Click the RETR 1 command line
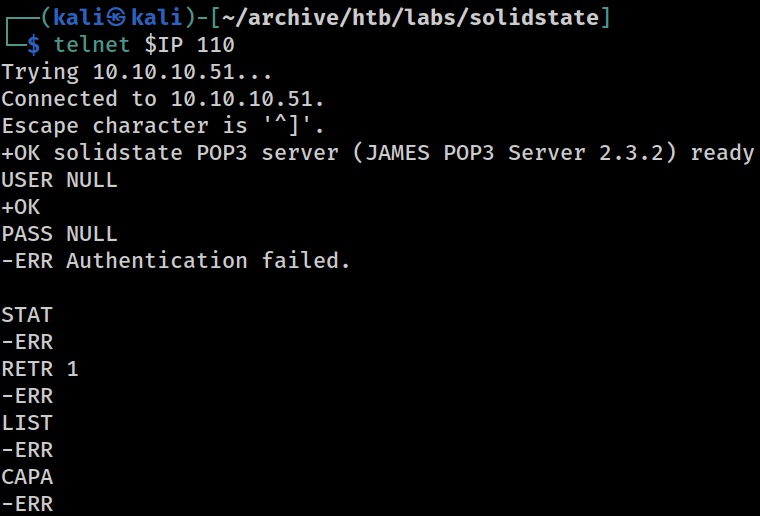This screenshot has height=516, width=760. coord(40,369)
